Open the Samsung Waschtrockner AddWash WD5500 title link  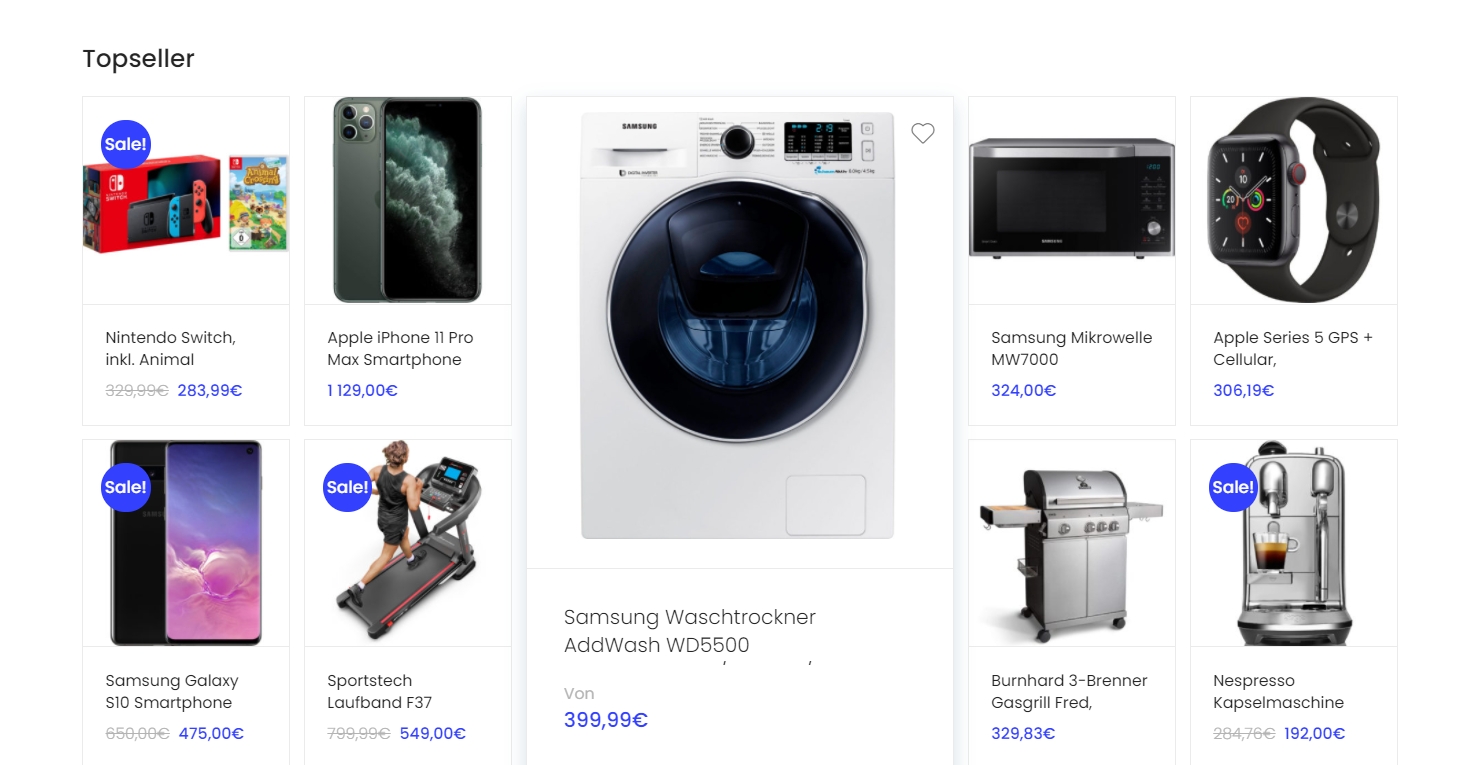pos(690,631)
